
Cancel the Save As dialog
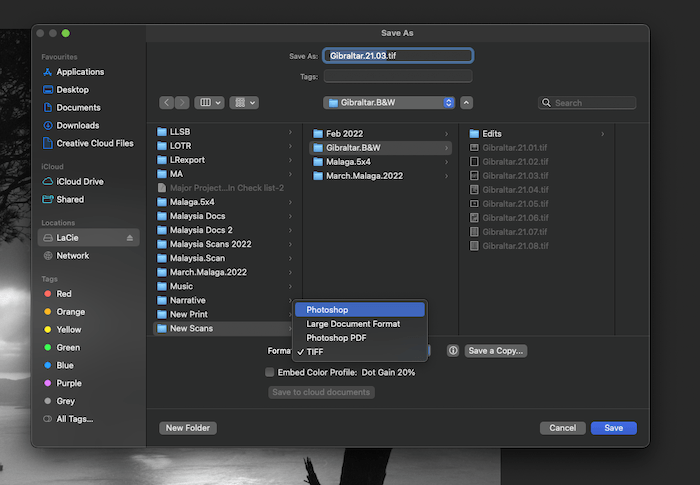point(562,428)
